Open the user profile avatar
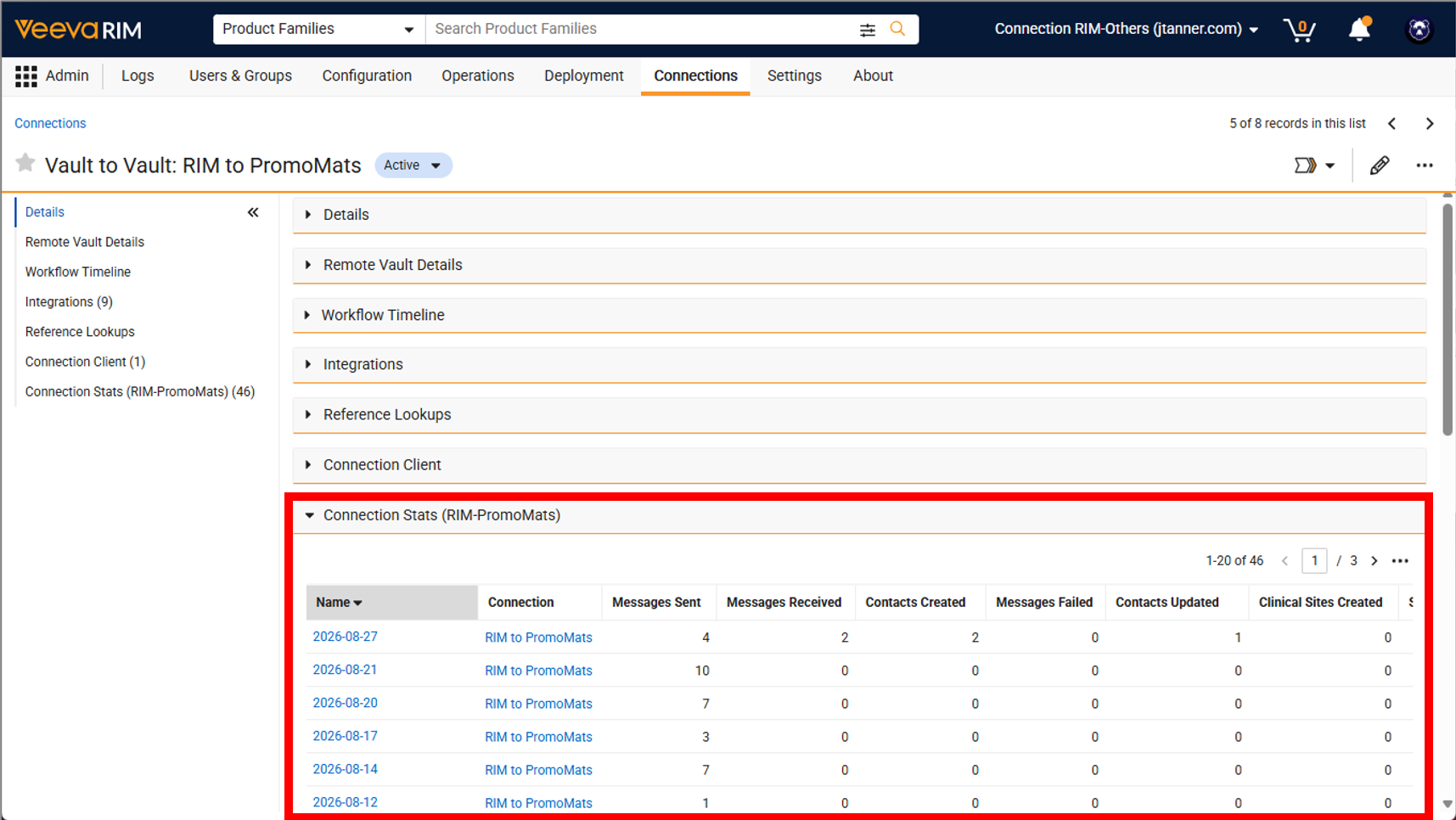 tap(1419, 30)
